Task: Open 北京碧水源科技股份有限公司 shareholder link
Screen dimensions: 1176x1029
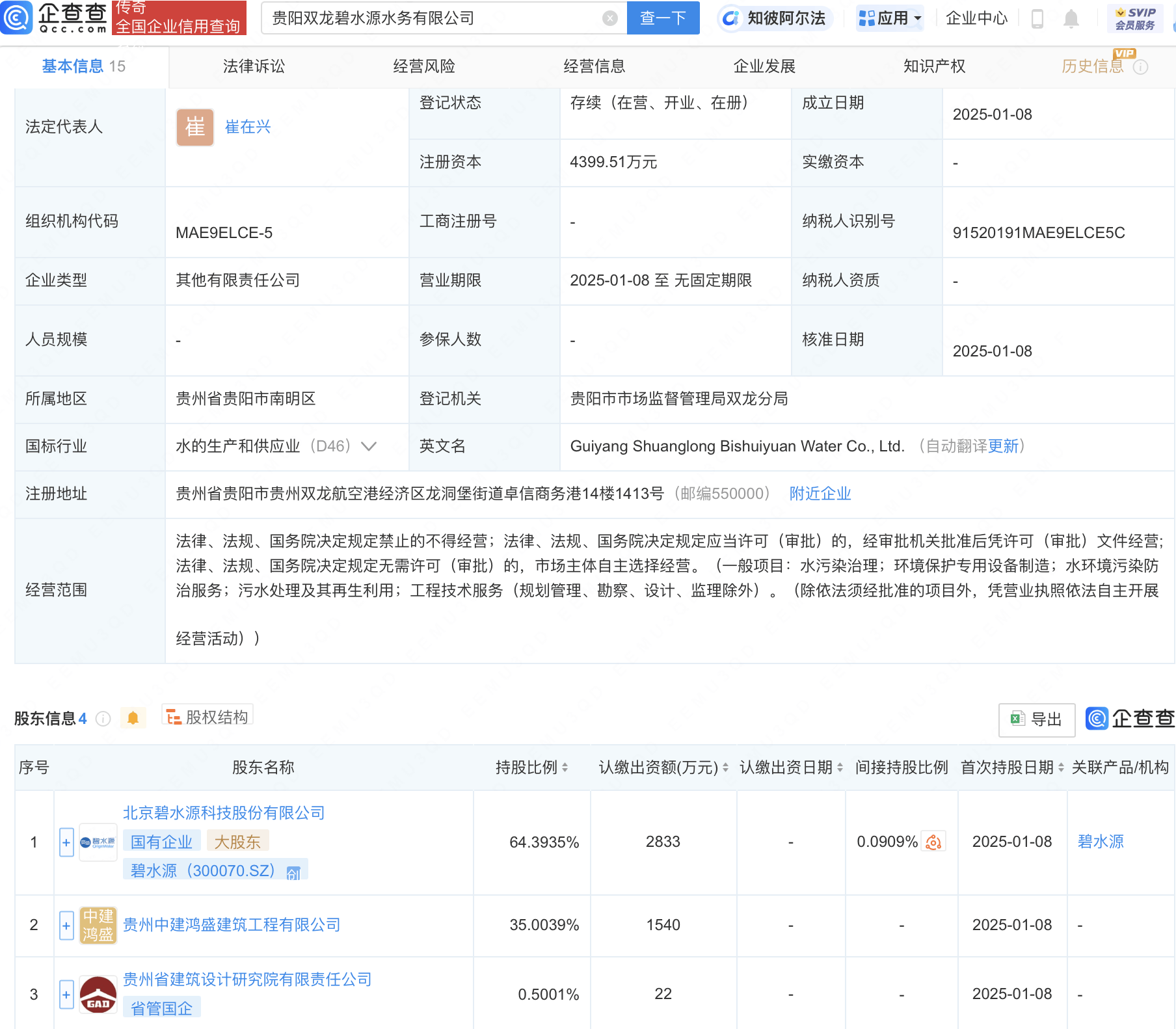Action: click(x=224, y=813)
